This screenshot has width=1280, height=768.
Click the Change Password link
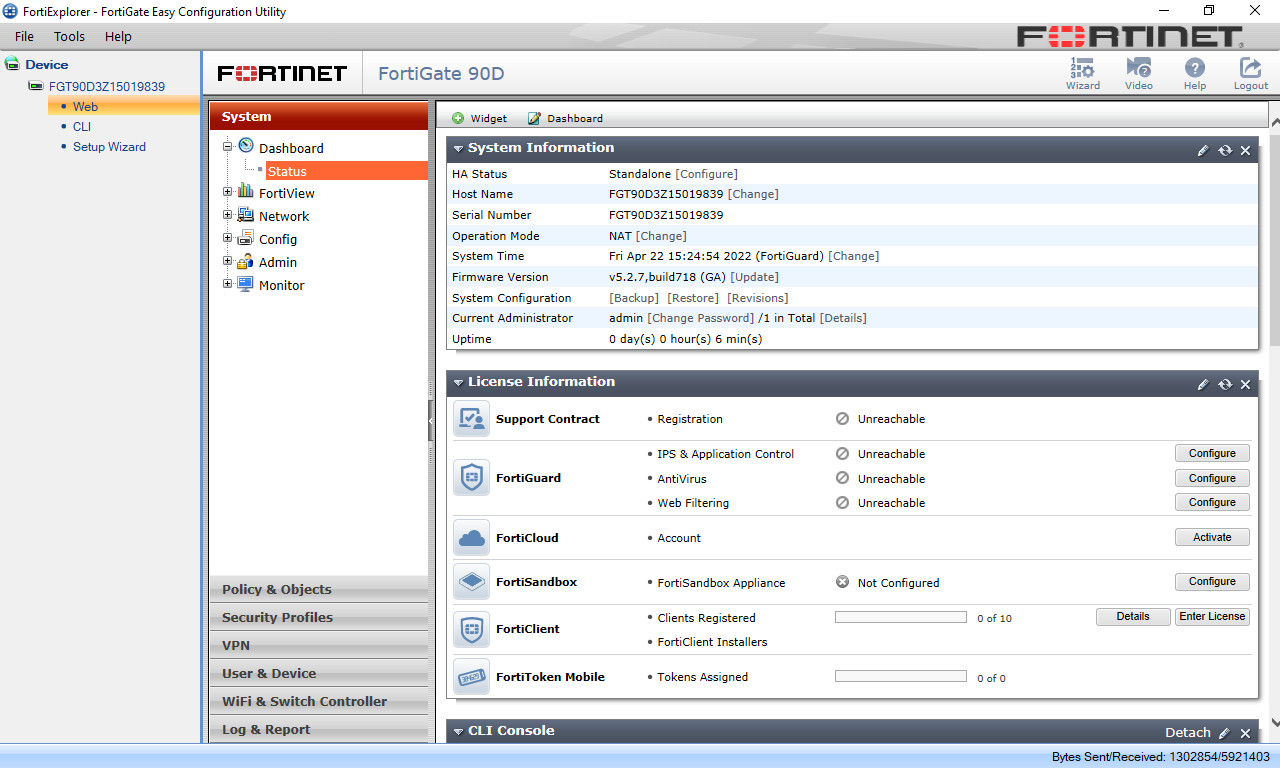point(700,318)
